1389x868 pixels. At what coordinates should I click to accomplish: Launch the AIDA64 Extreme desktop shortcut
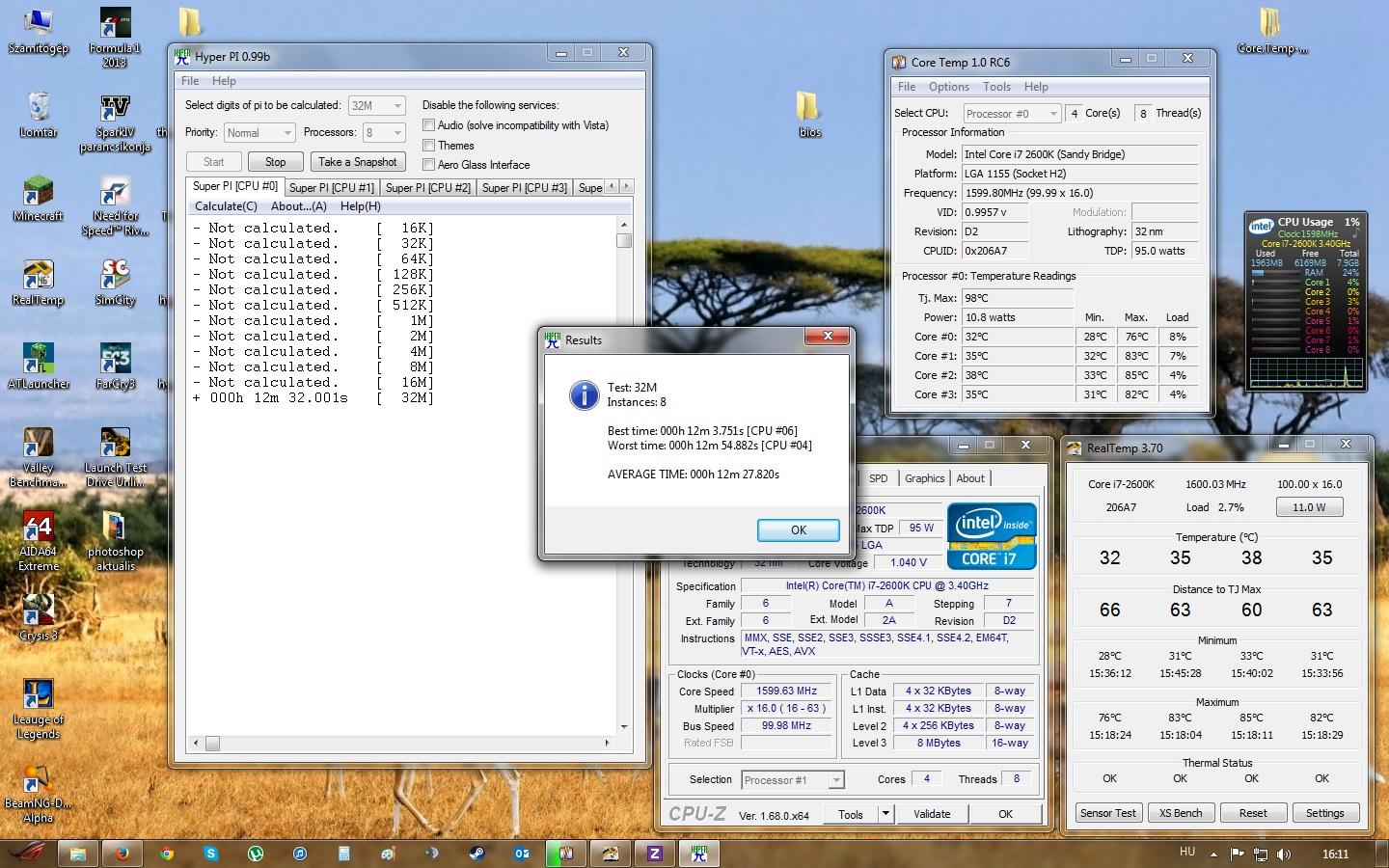coord(39,542)
